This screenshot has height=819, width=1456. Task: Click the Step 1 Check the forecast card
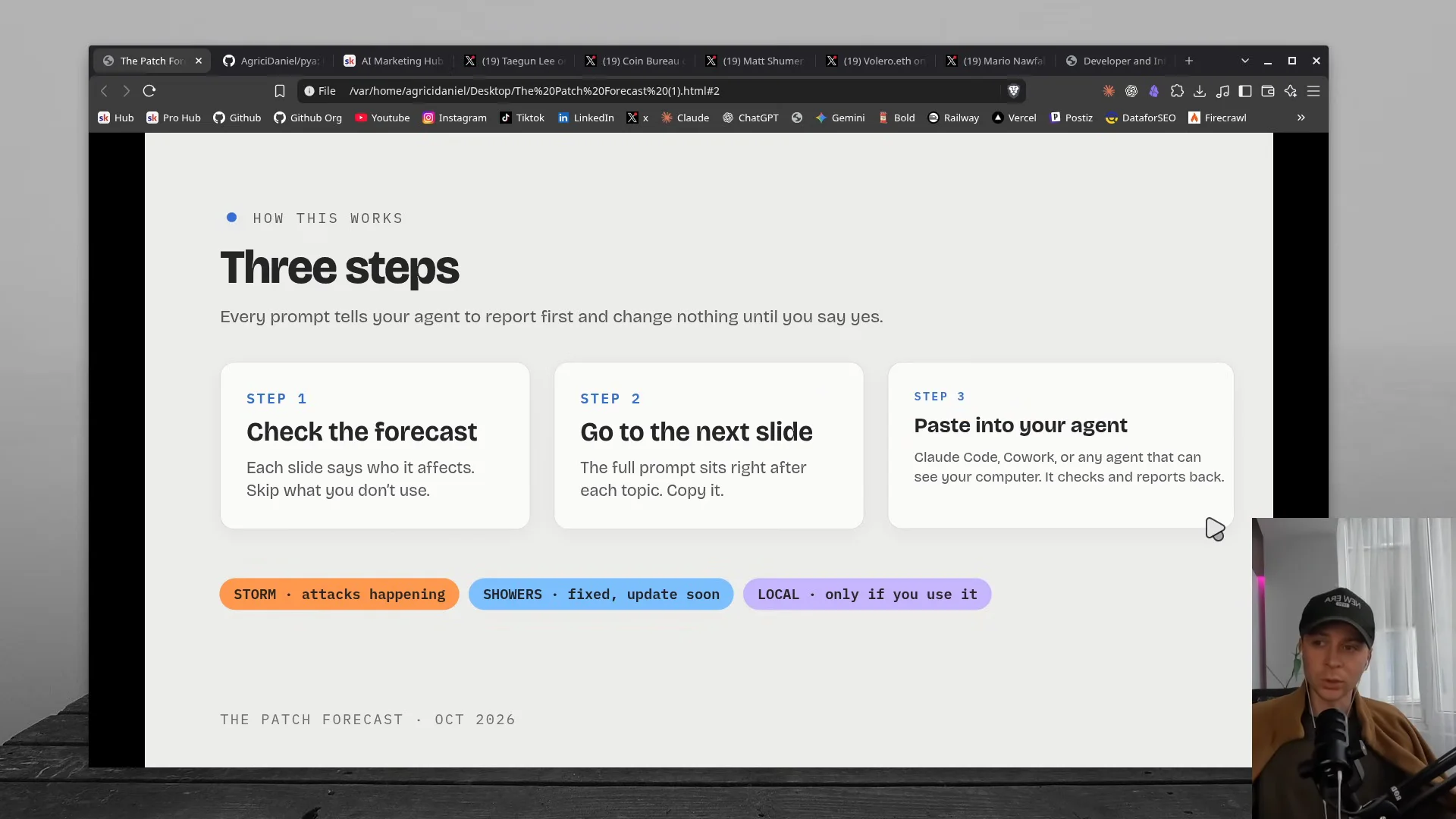click(x=375, y=445)
